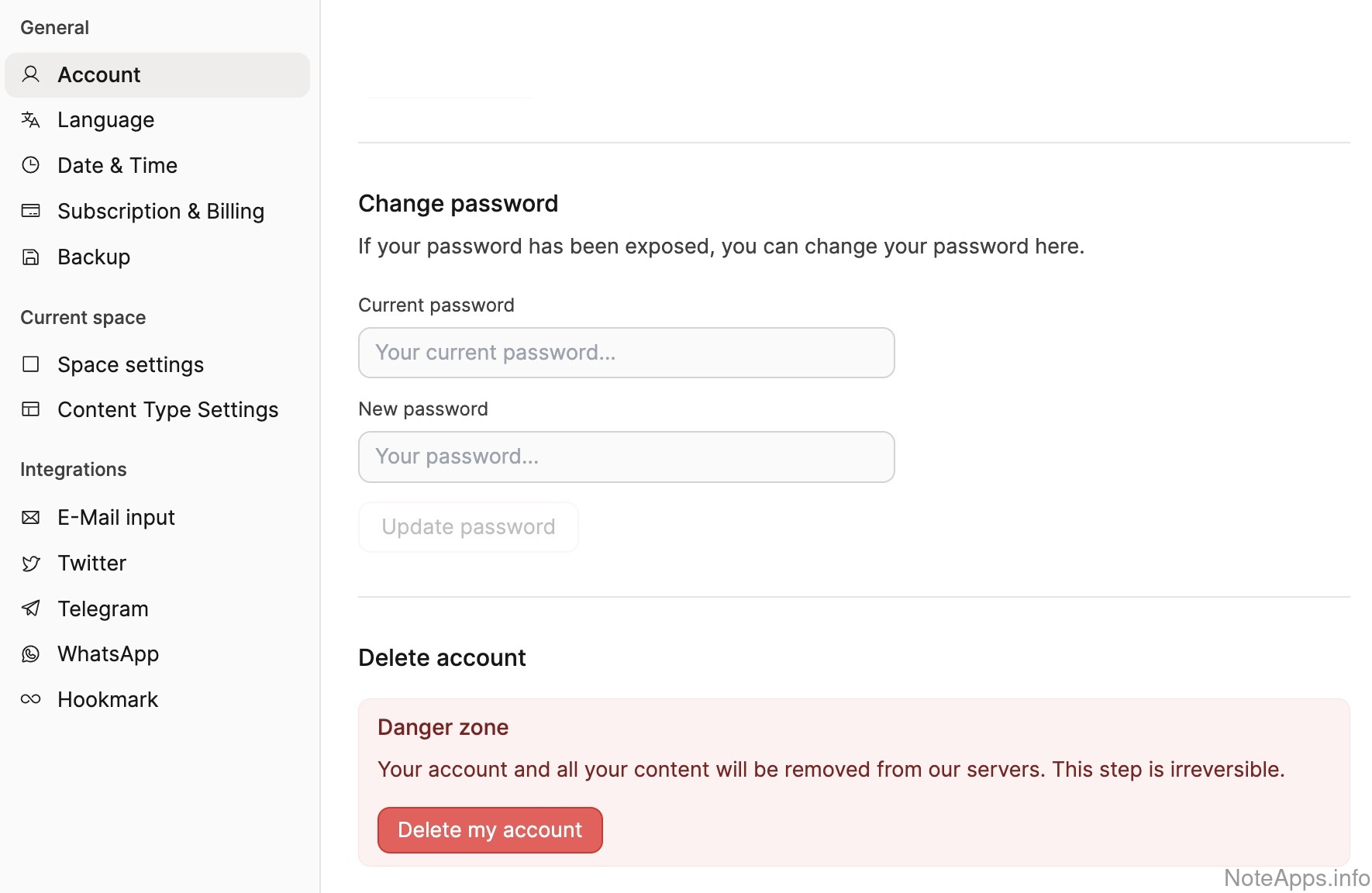This screenshot has height=893, width=1372.
Task: Click the Subscription & Billing card icon
Action: [x=31, y=211]
